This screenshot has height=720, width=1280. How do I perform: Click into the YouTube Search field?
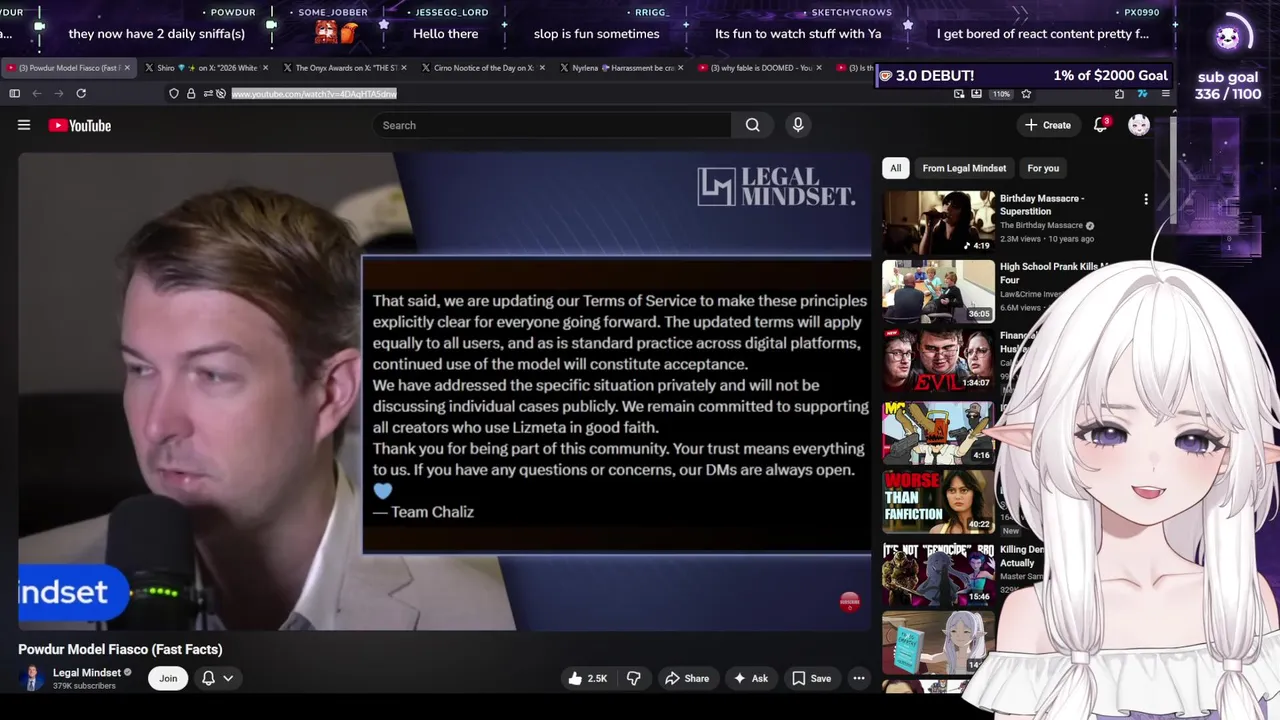pyautogui.click(x=552, y=125)
